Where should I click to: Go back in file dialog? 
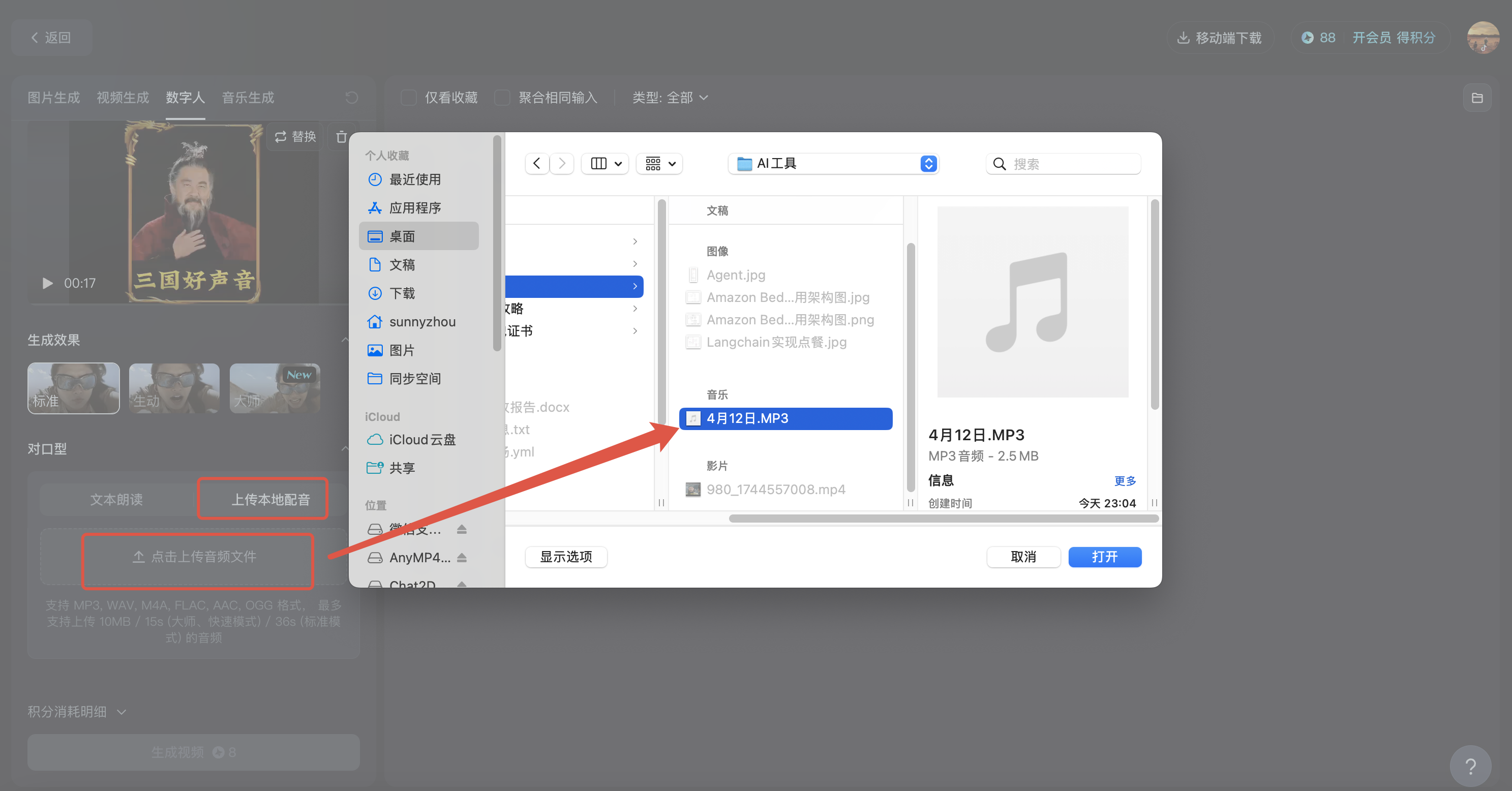click(x=536, y=164)
